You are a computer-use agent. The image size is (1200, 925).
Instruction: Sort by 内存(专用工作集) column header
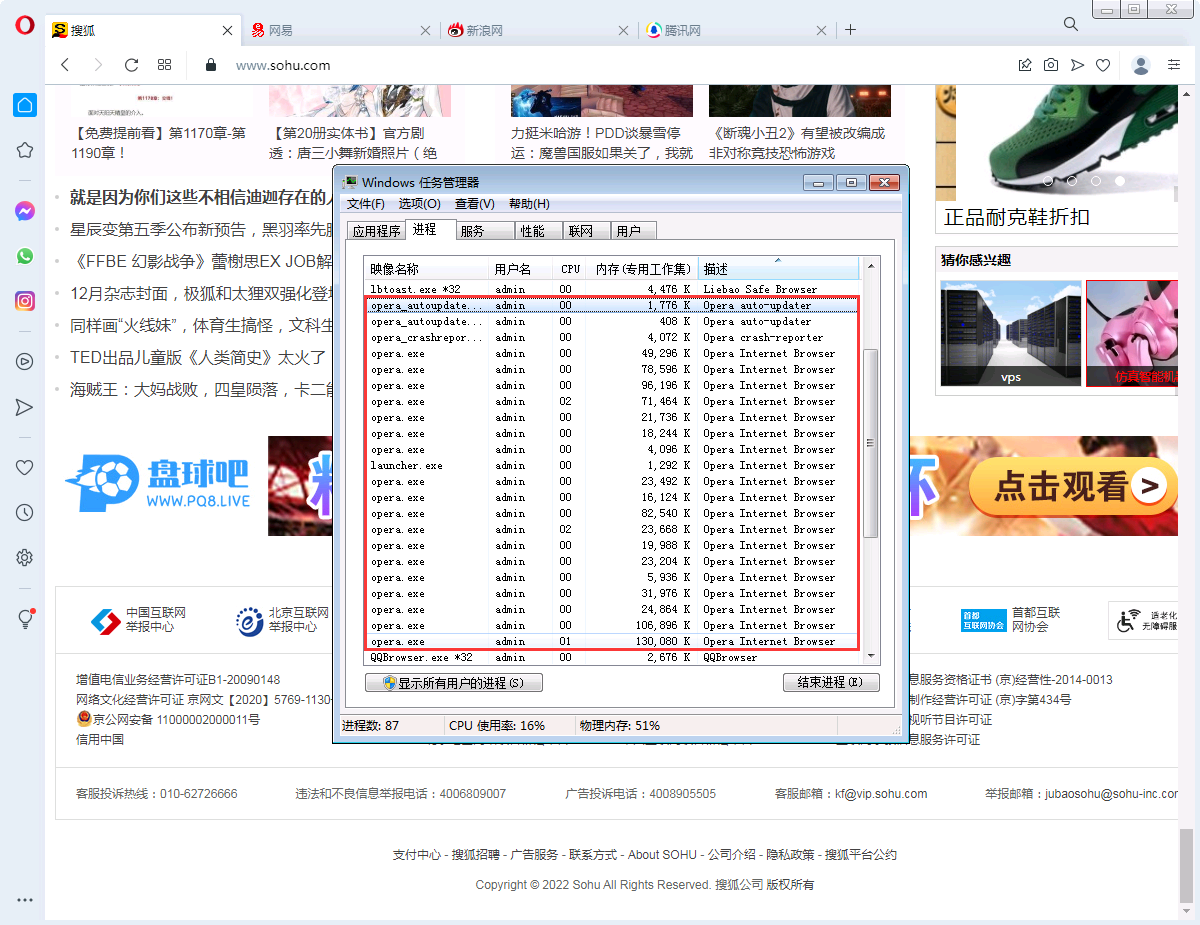[641, 269]
